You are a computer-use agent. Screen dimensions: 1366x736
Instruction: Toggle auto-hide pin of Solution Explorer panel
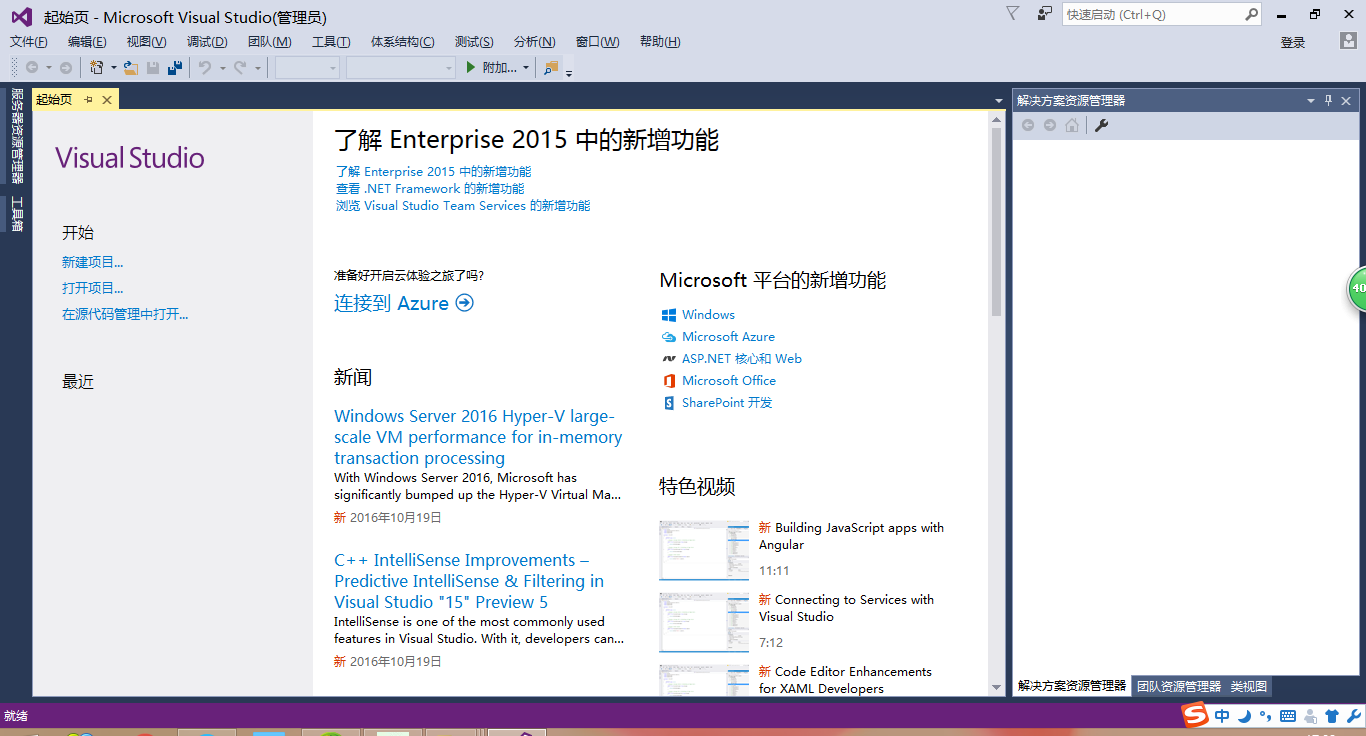pos(1329,100)
